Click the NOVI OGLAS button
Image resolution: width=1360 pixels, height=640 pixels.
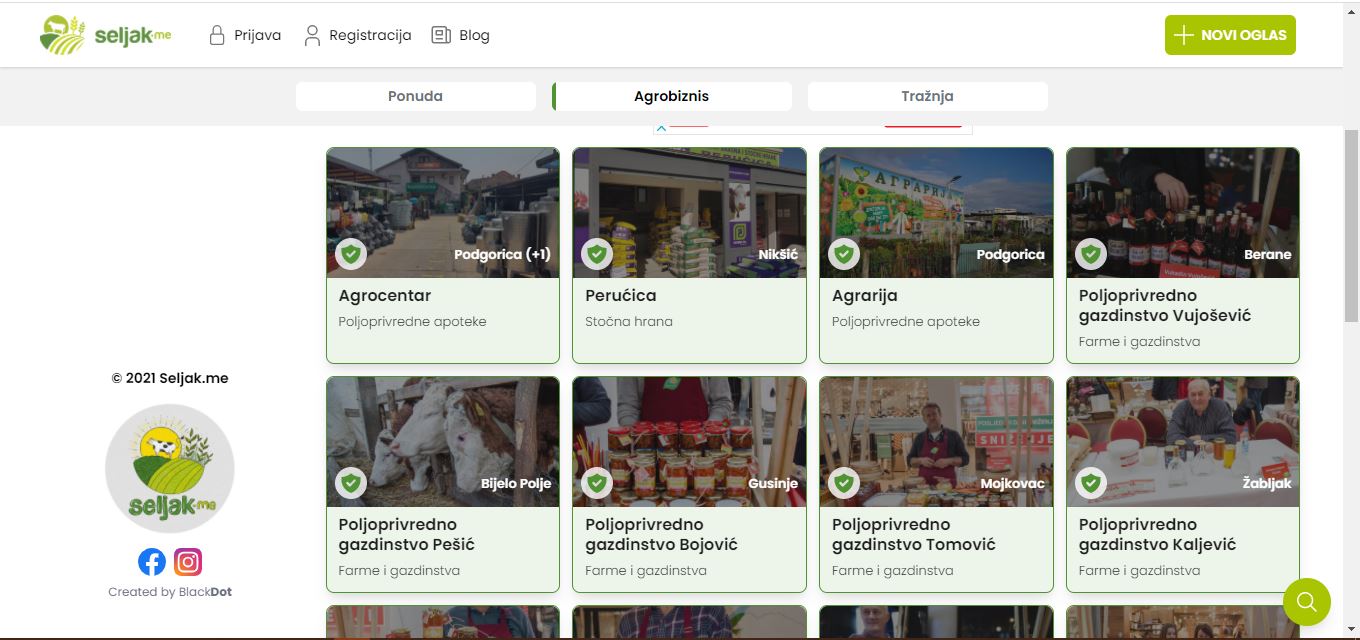(x=1230, y=35)
